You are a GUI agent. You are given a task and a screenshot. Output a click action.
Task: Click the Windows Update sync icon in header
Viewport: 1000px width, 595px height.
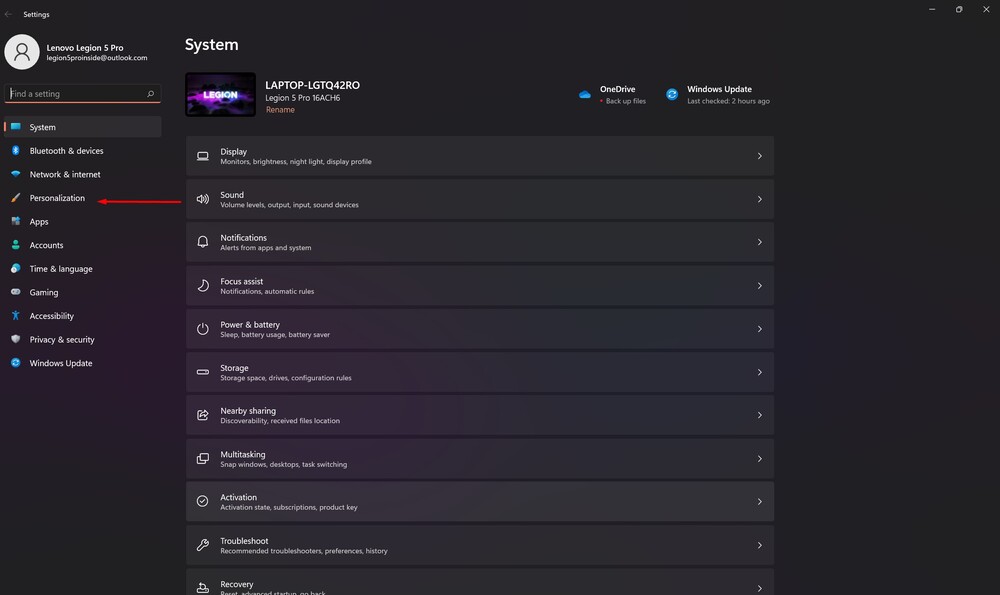(x=672, y=94)
